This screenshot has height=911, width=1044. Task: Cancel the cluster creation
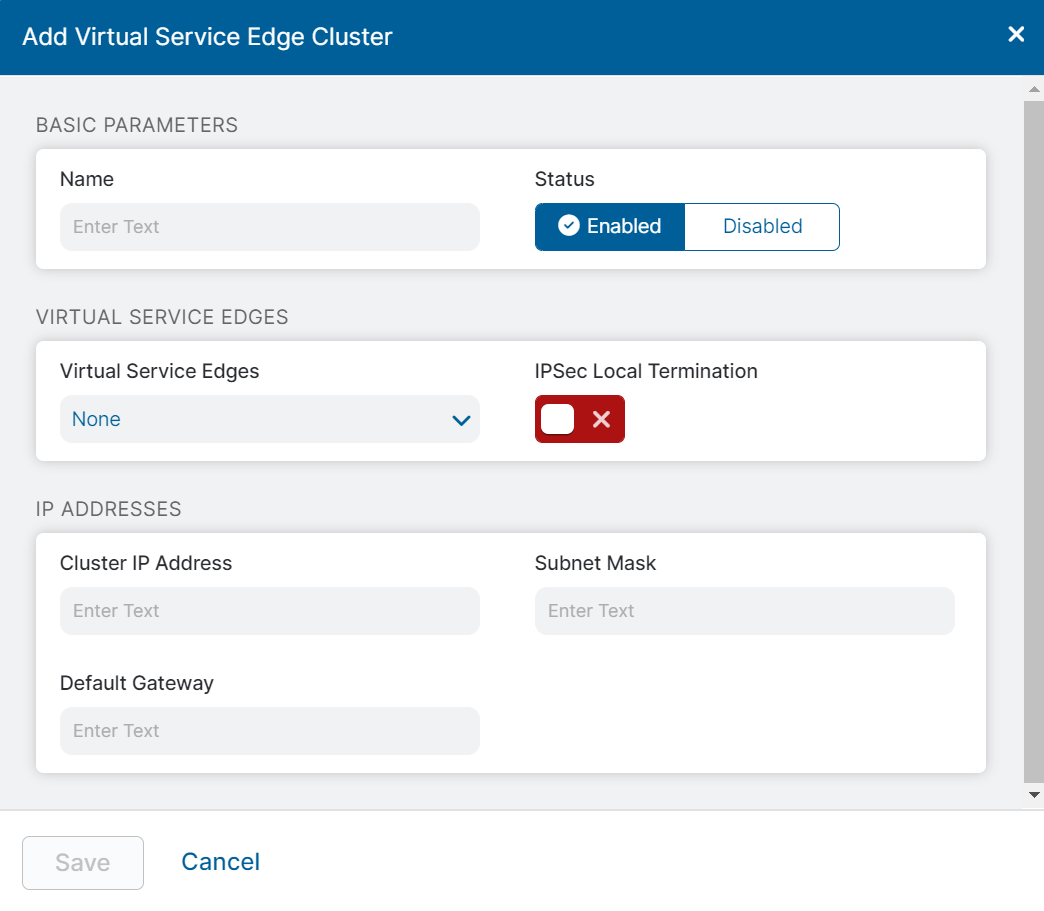click(x=220, y=862)
